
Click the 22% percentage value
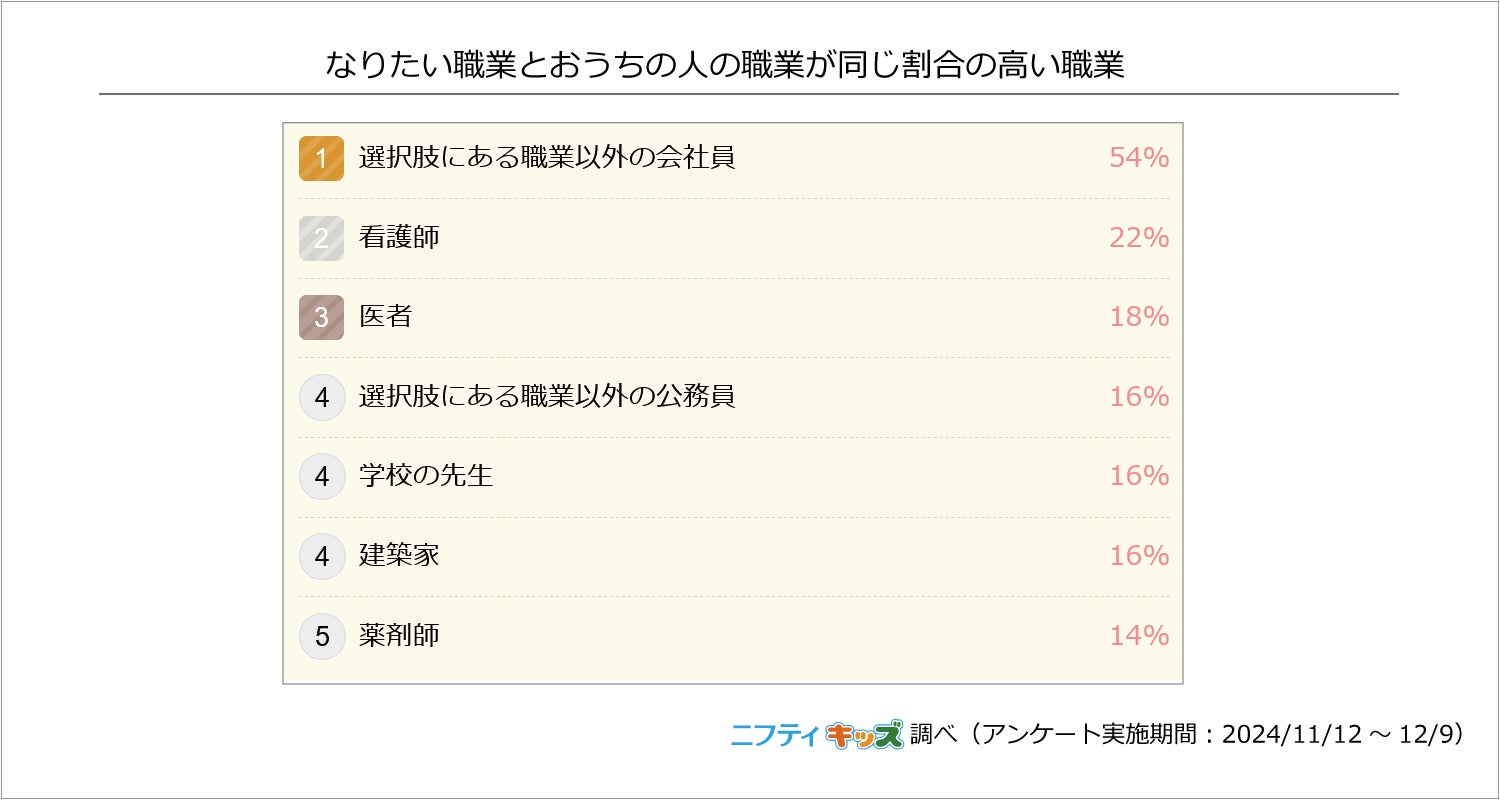pos(1139,238)
